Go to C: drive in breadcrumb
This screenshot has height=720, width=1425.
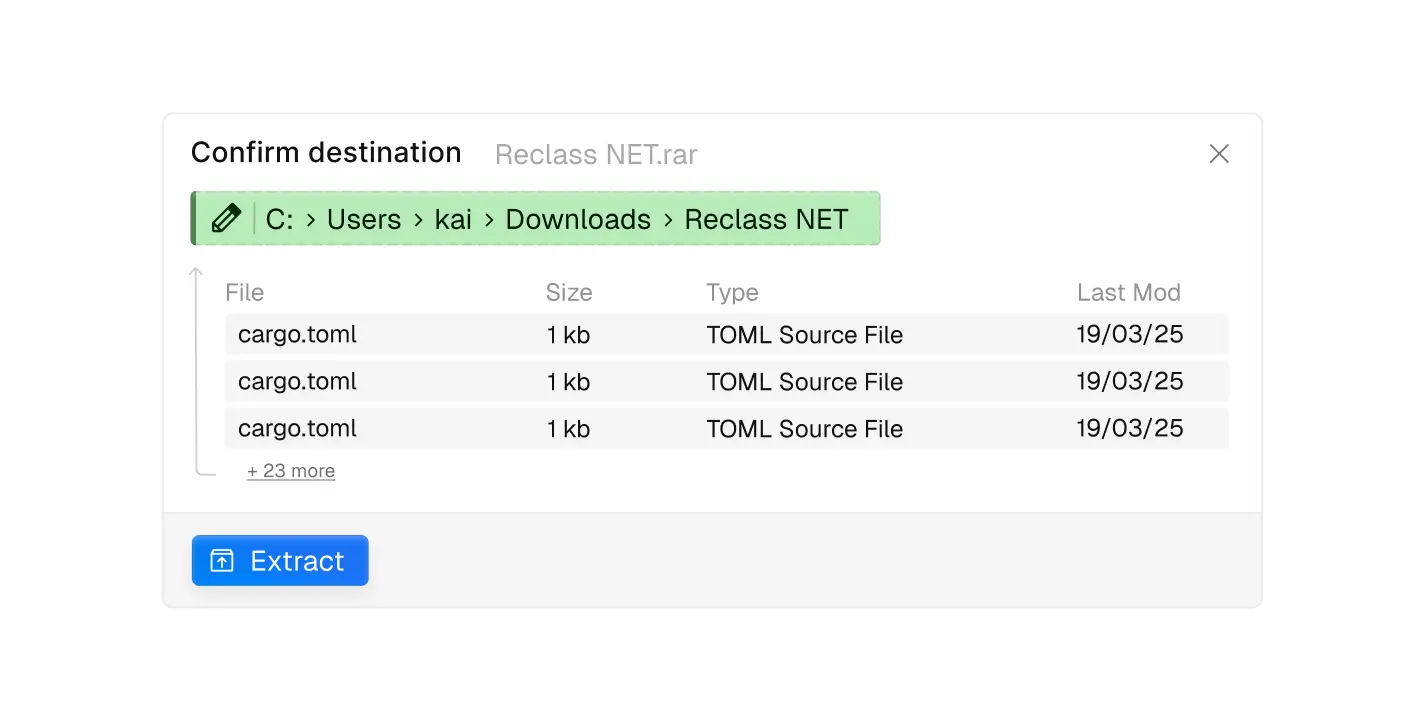click(280, 220)
